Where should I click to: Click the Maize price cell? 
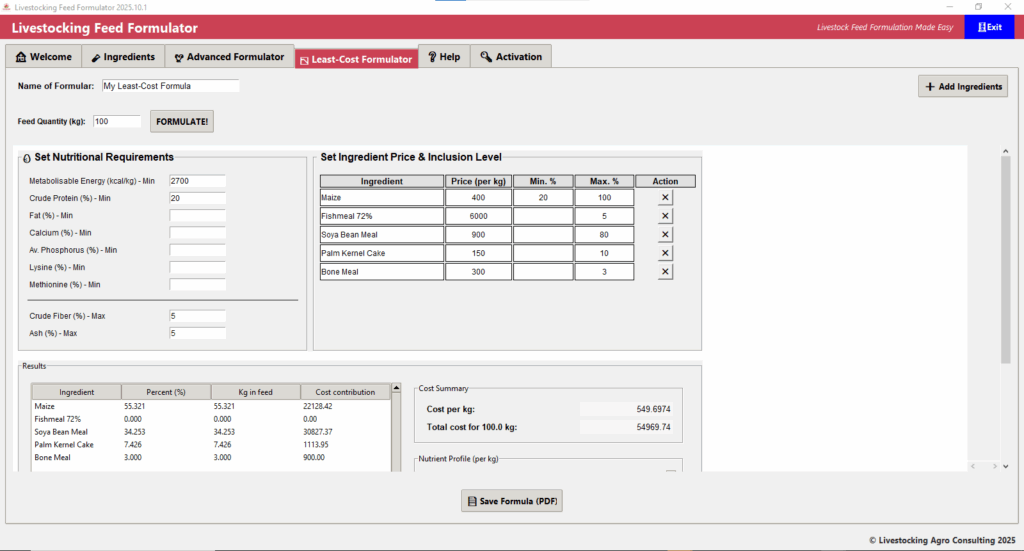point(478,198)
